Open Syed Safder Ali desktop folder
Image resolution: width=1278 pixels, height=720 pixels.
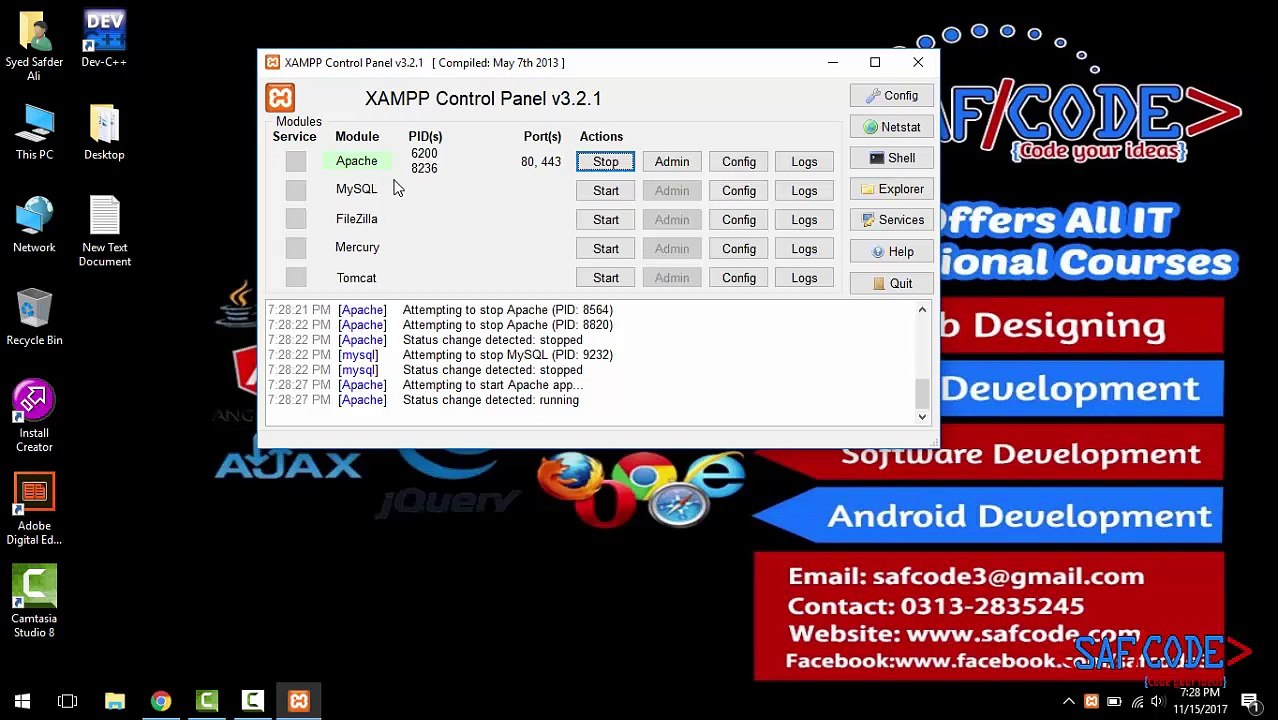[x=34, y=46]
